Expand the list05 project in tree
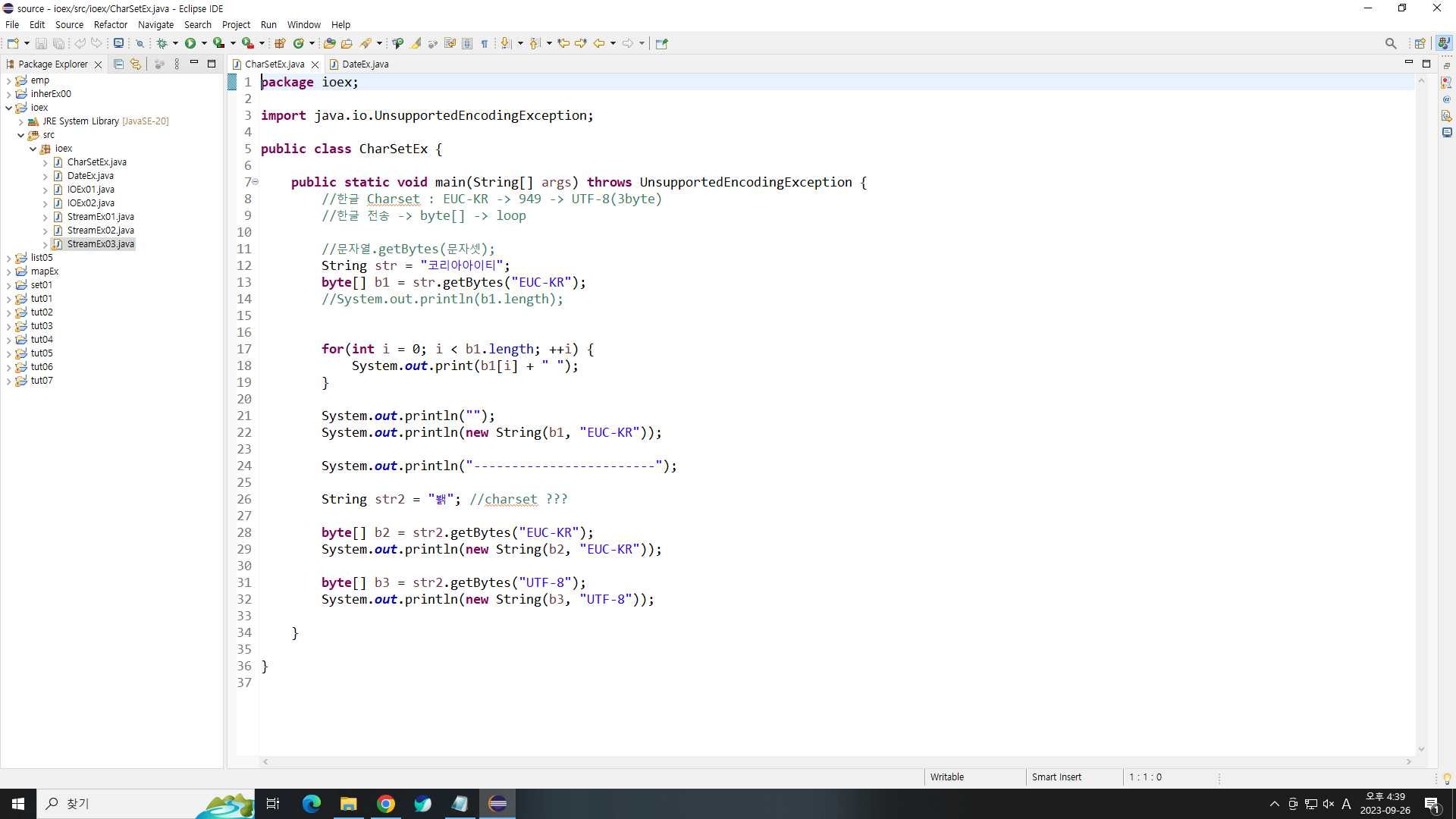The image size is (1456, 819). click(x=8, y=258)
